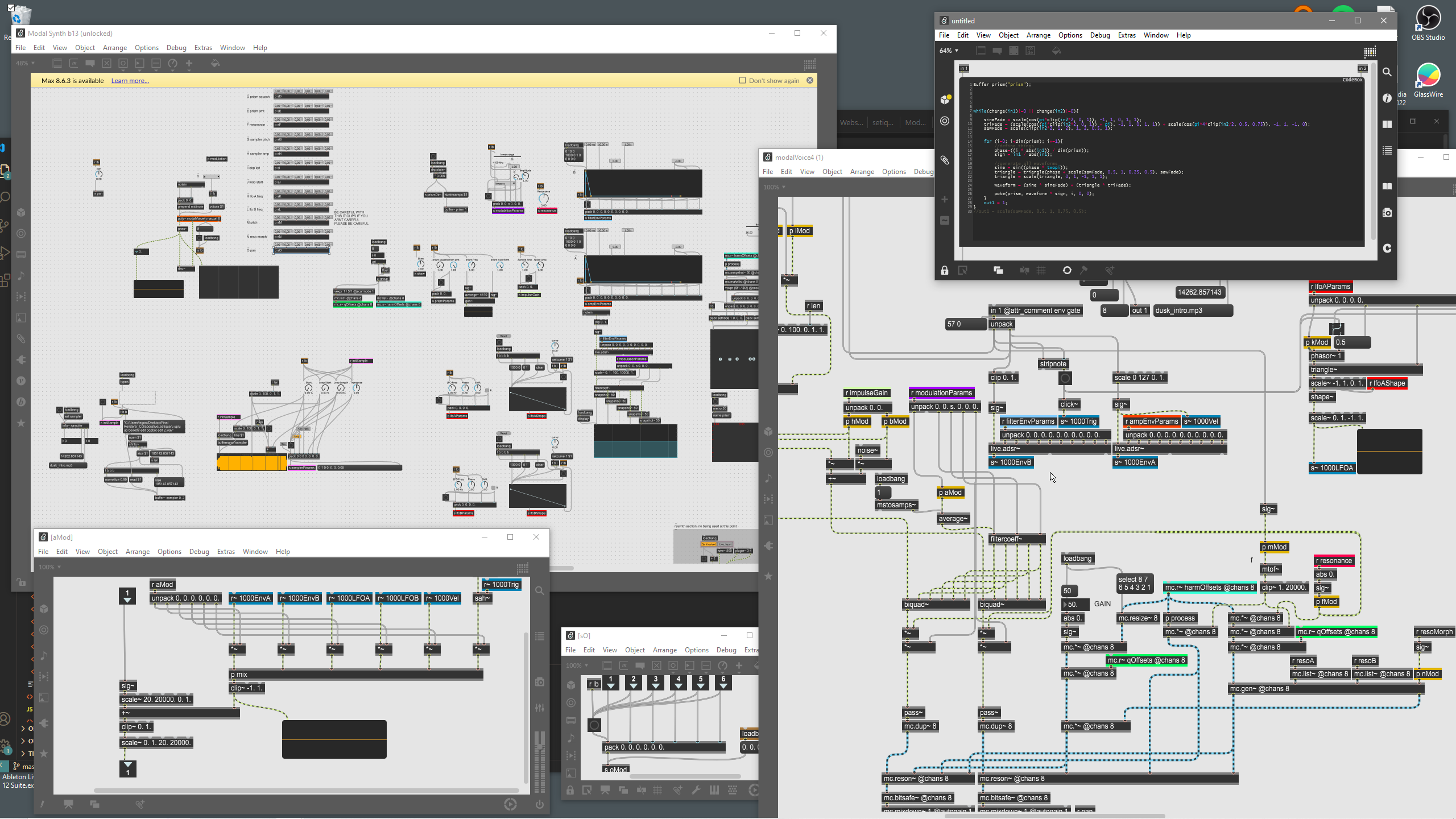Click the grid calendar icon in the untitled window toolbar
Screen dimensions: 1456x819
(x=1370, y=52)
